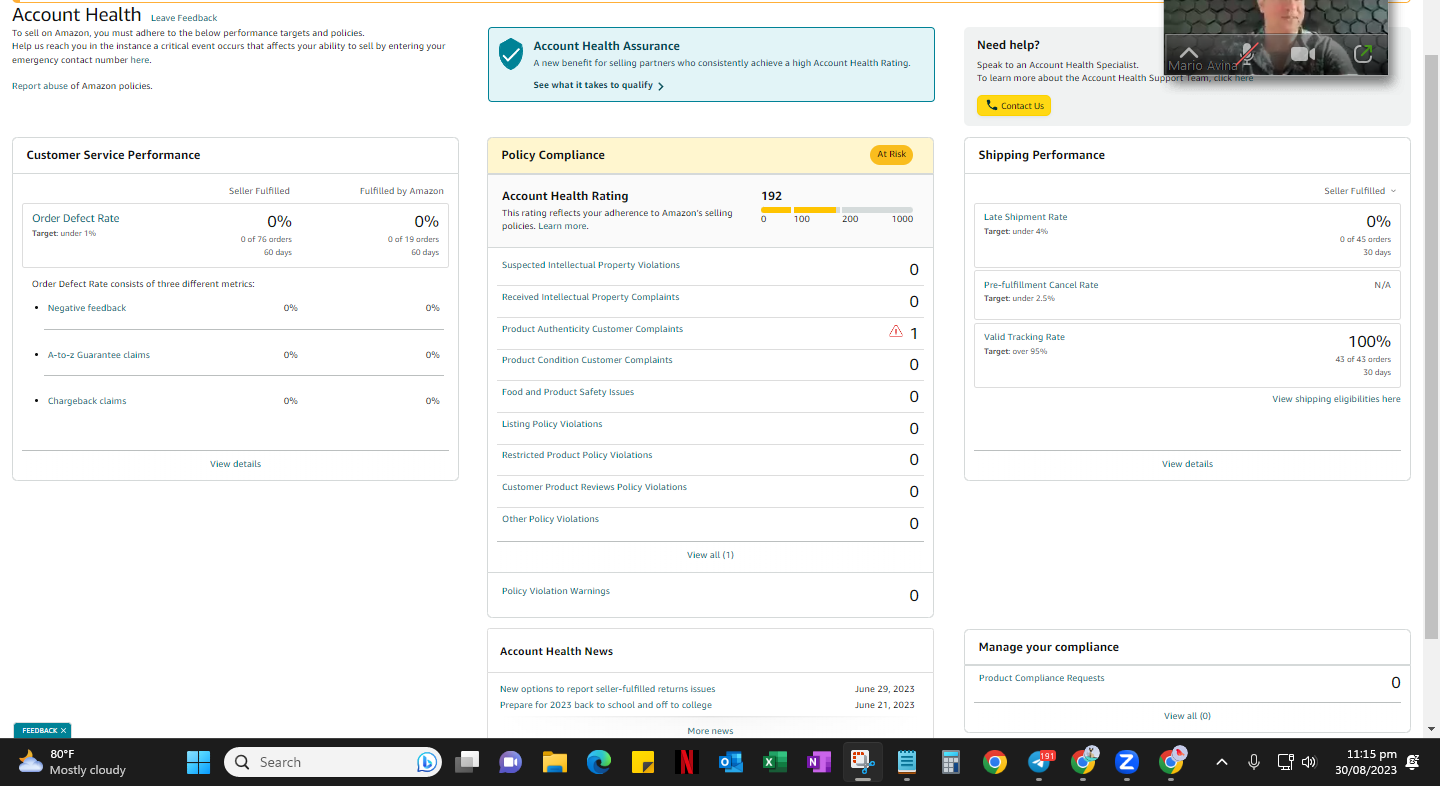Open Task View on the taskbar

click(466, 762)
